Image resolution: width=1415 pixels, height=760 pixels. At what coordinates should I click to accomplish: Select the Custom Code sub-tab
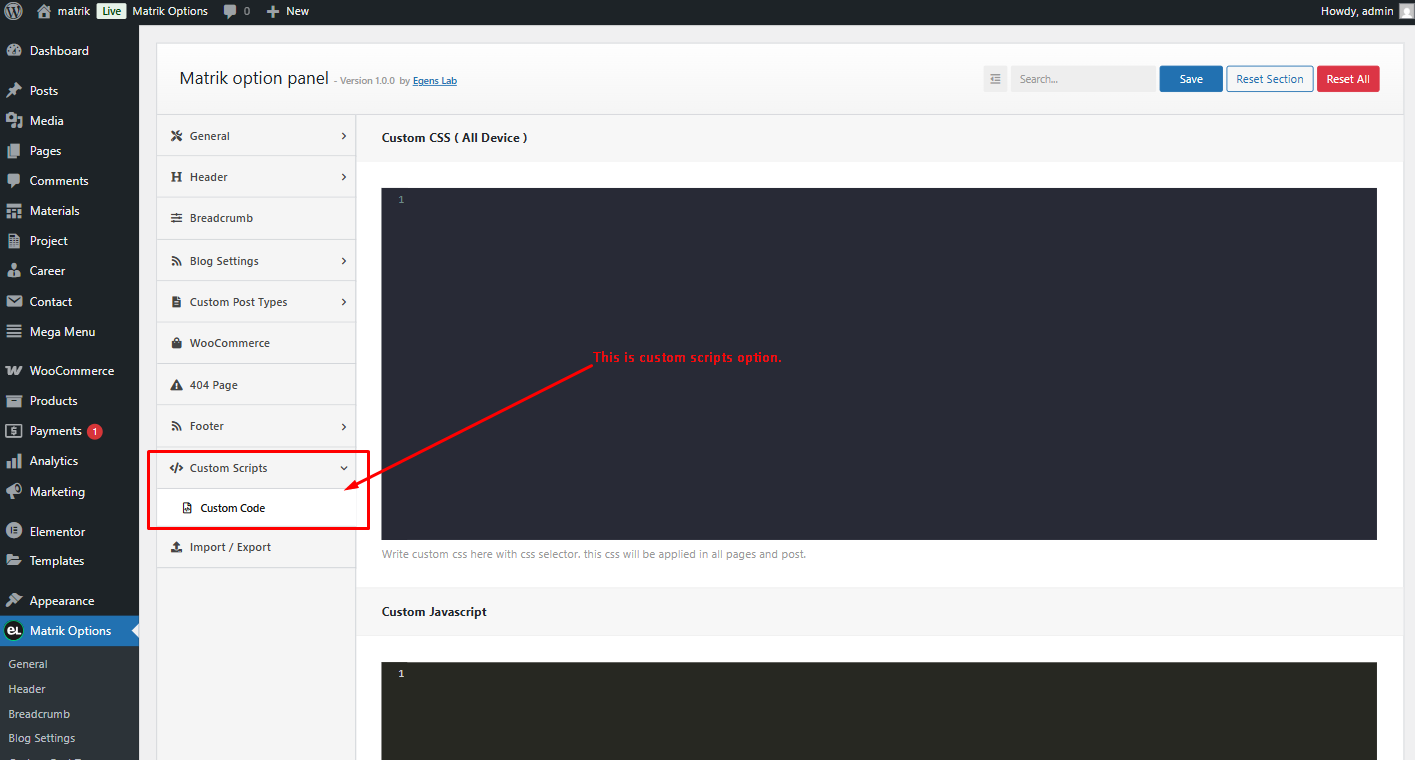tap(256, 508)
